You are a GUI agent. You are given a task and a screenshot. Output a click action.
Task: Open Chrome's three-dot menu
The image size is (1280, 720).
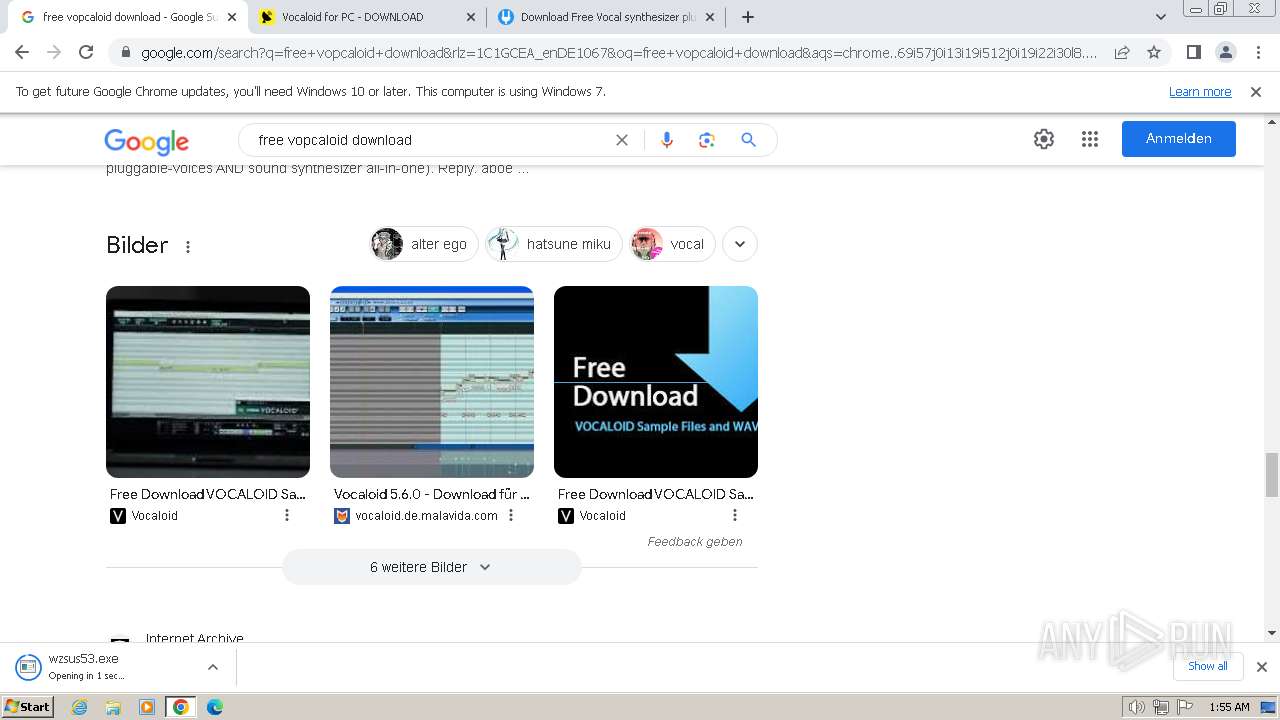(x=1257, y=52)
